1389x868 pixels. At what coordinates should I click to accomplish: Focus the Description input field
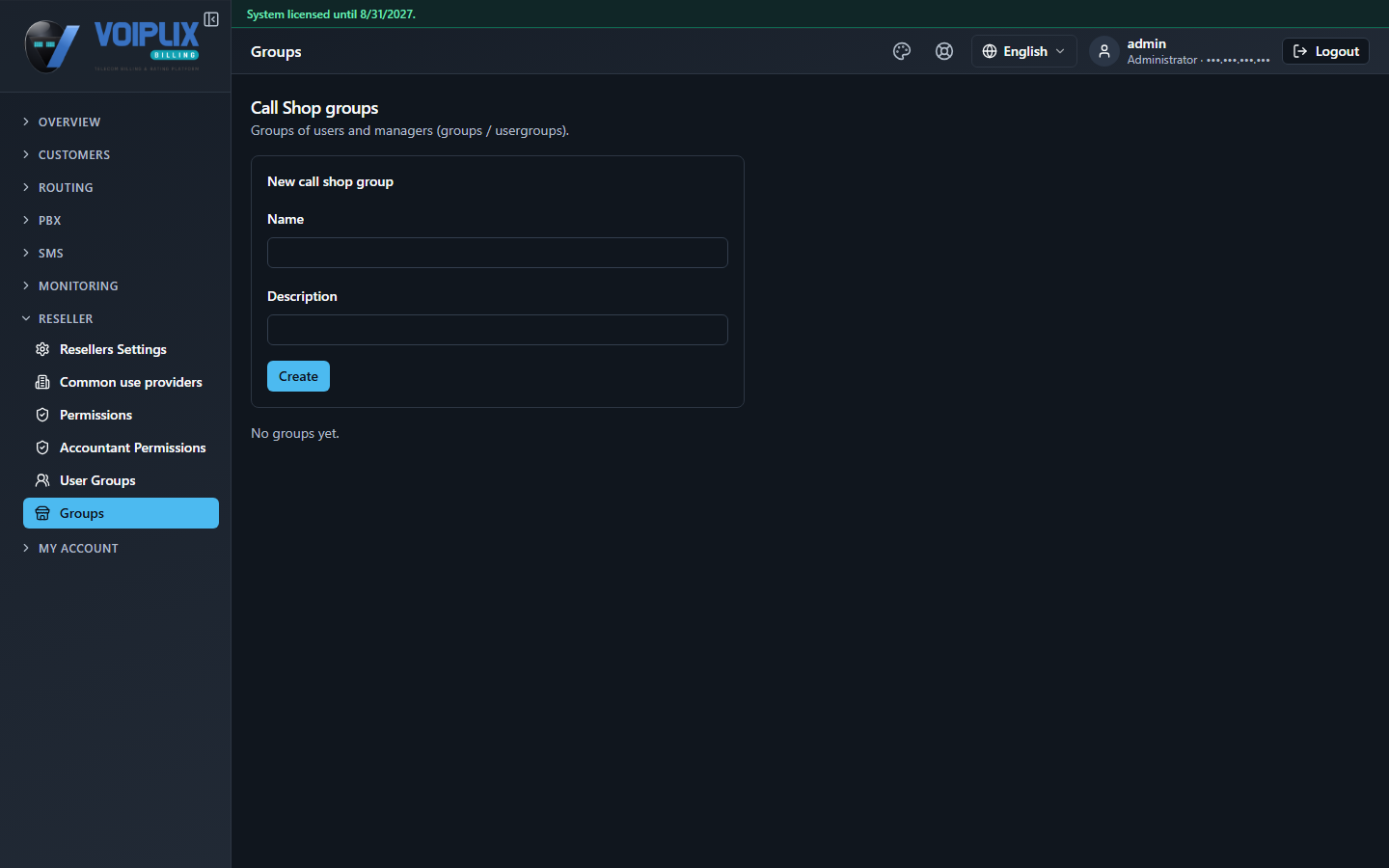(498, 330)
